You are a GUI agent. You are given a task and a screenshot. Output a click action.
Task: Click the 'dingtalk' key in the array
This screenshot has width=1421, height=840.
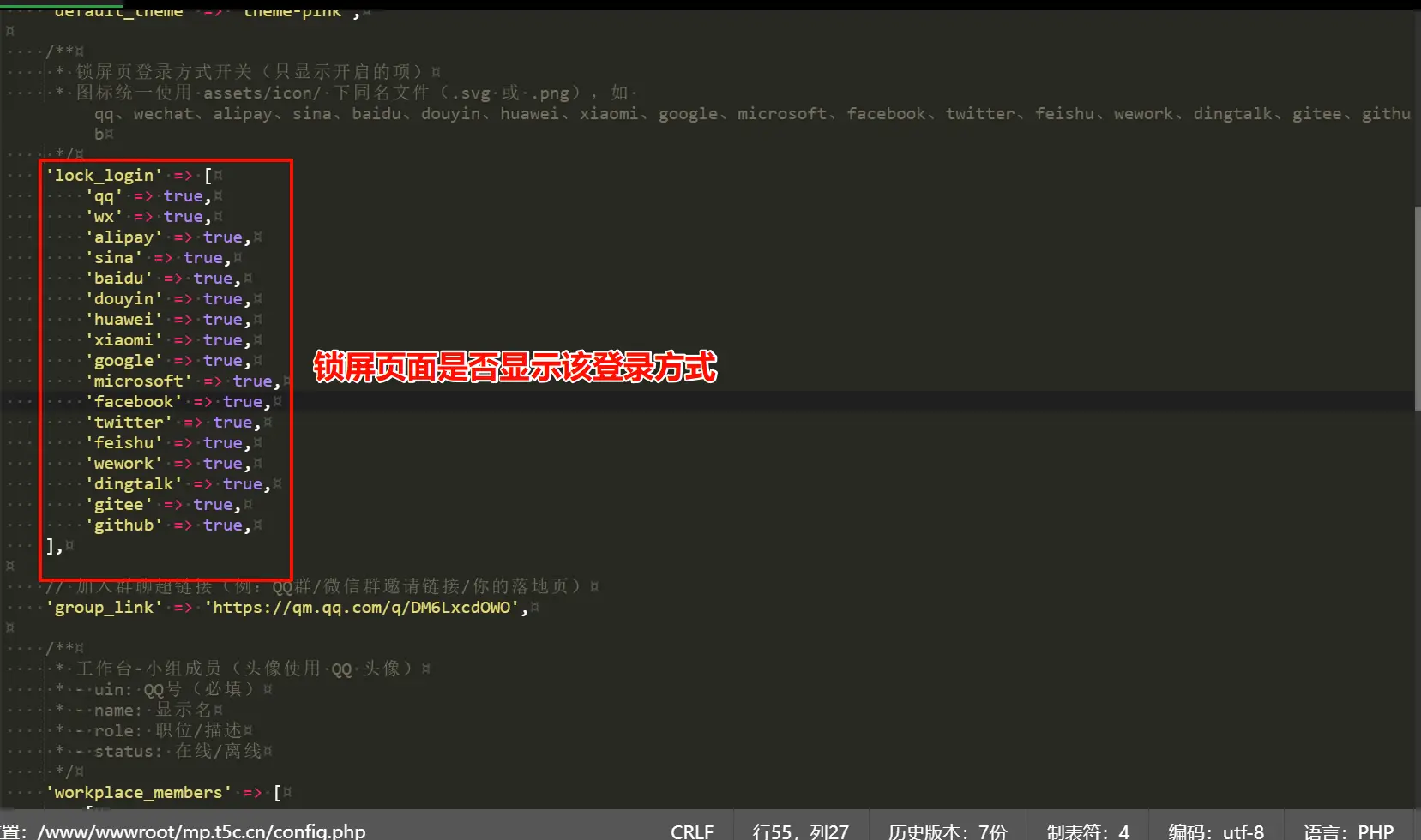(x=133, y=484)
